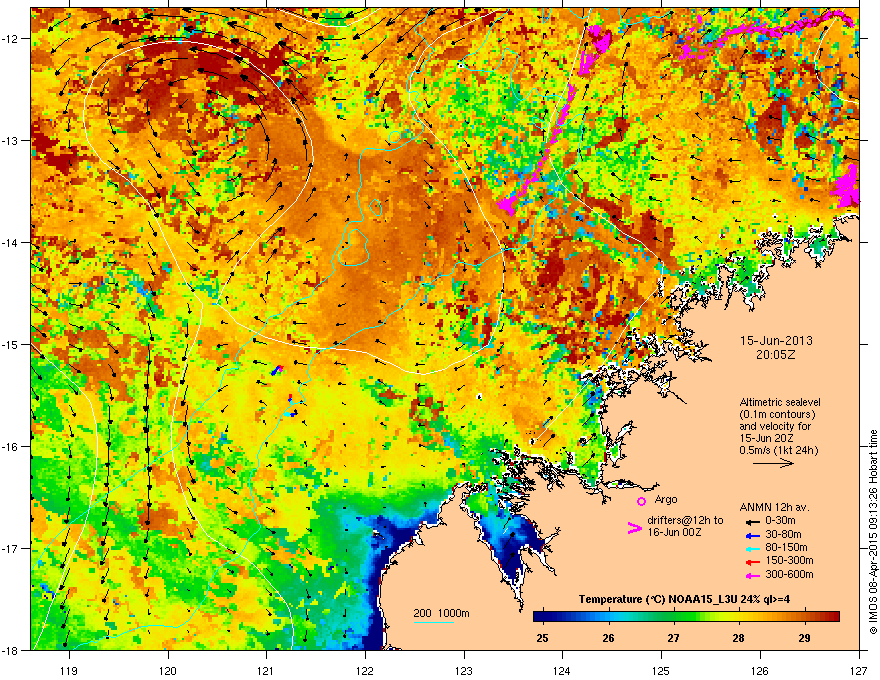Click the 15-Jun-2013 date label
This screenshot has height=680, width=880.
point(776,341)
